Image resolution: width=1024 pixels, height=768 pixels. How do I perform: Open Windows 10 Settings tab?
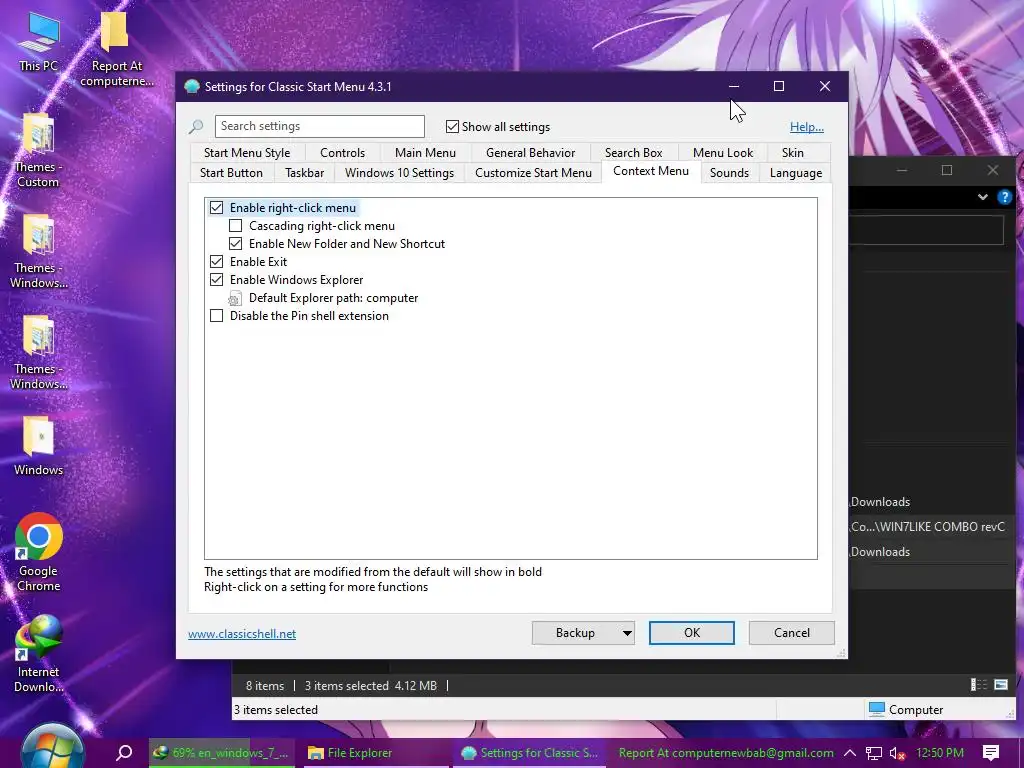click(399, 173)
